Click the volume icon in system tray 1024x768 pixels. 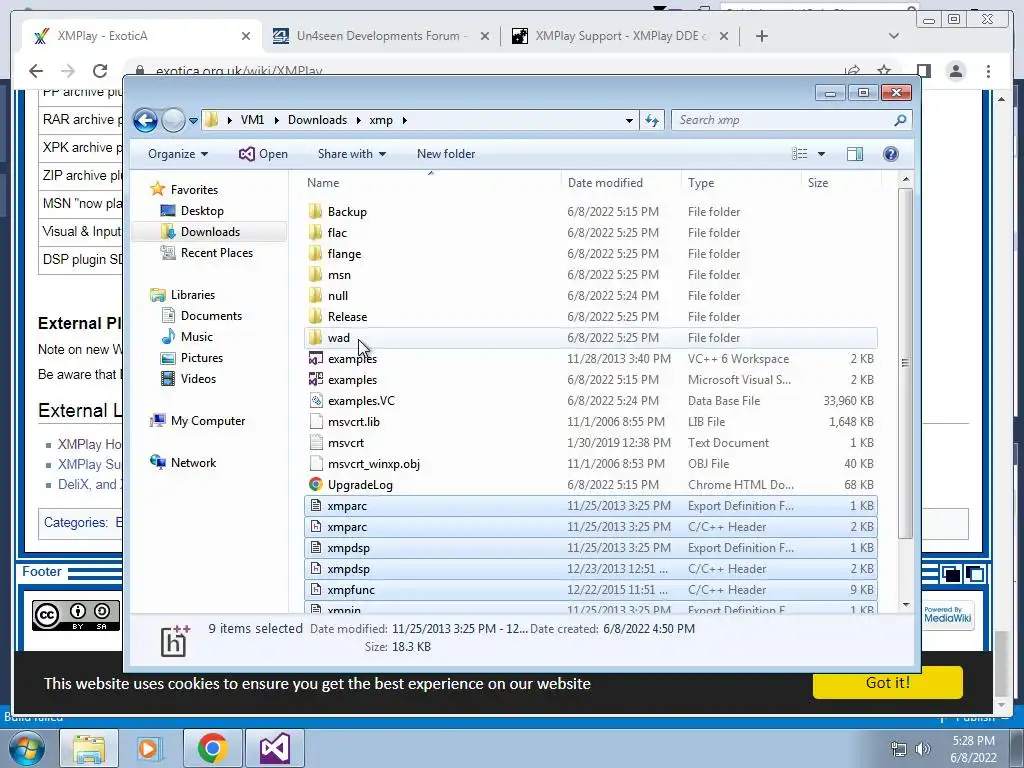[922, 749]
